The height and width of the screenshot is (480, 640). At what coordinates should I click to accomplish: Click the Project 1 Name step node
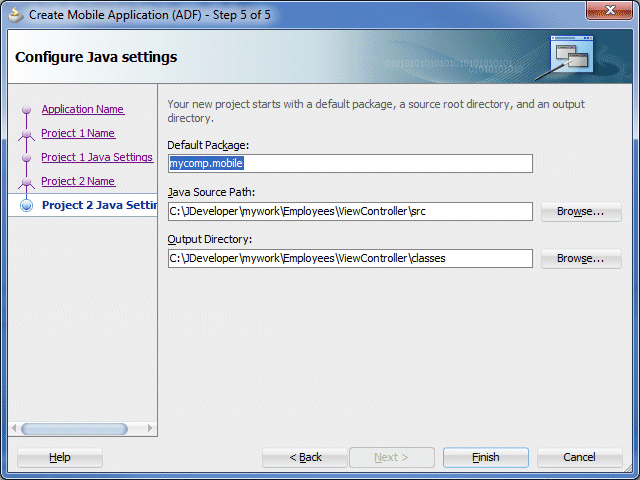click(27, 133)
